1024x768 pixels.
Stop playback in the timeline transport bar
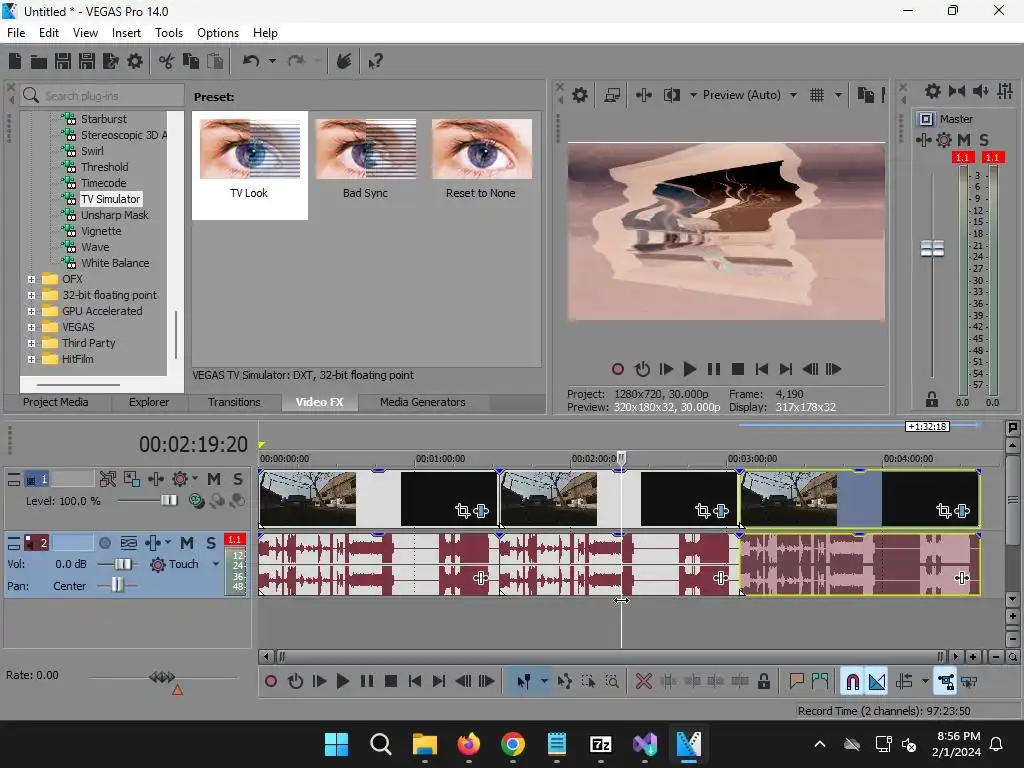pos(391,682)
